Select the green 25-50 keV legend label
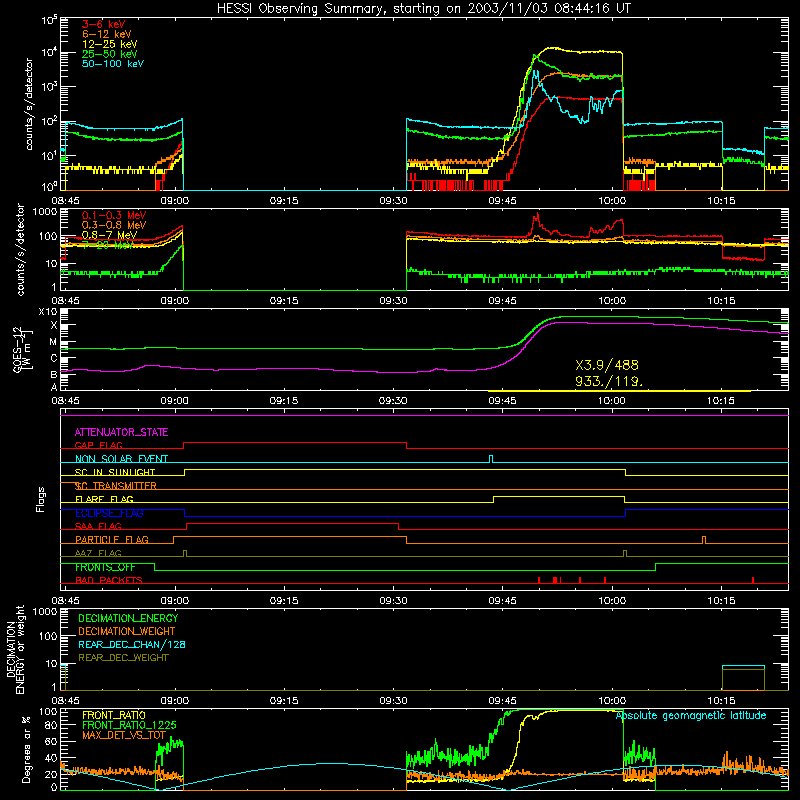The image size is (800, 800). (109, 54)
